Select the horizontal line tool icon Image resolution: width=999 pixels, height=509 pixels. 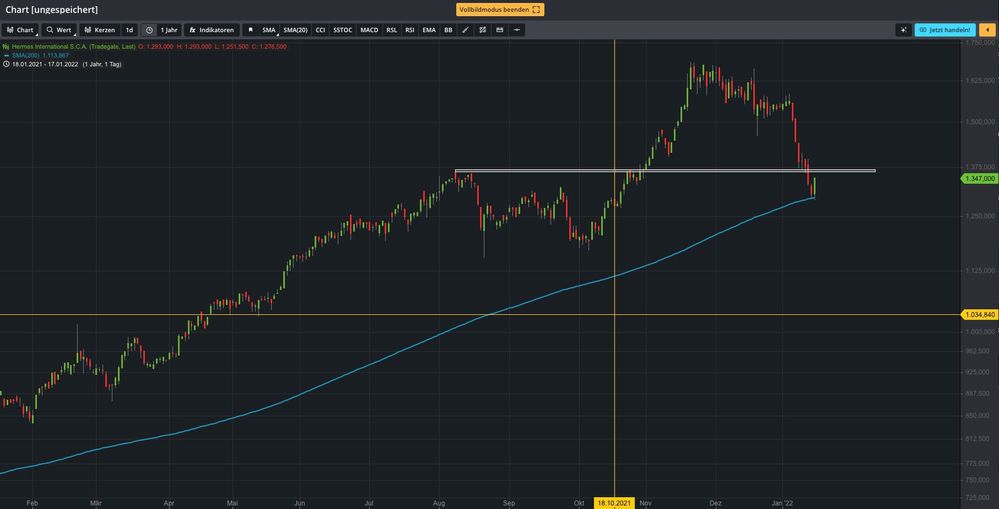tap(516, 30)
